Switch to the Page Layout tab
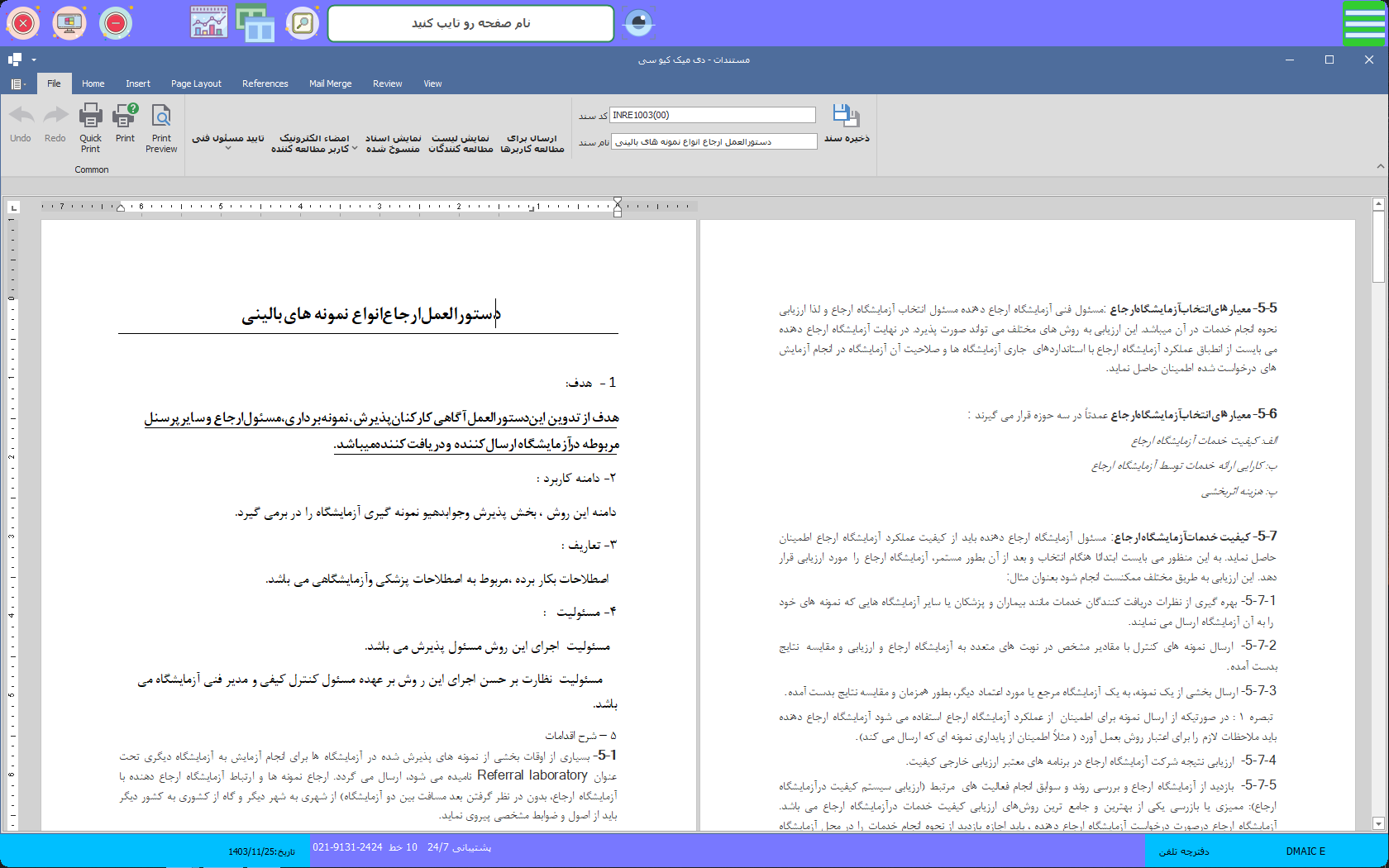The image size is (1389, 868). point(196,83)
